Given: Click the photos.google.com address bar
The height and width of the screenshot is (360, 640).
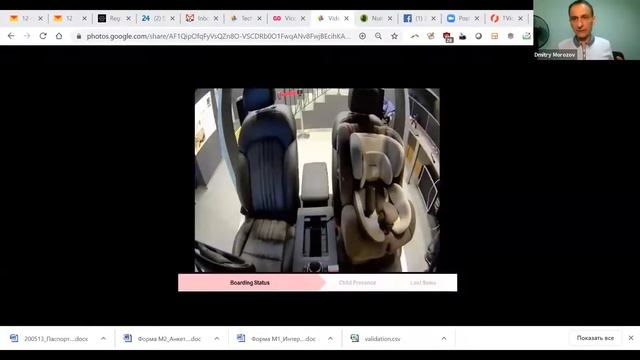Looking at the screenshot, I should [218, 36].
